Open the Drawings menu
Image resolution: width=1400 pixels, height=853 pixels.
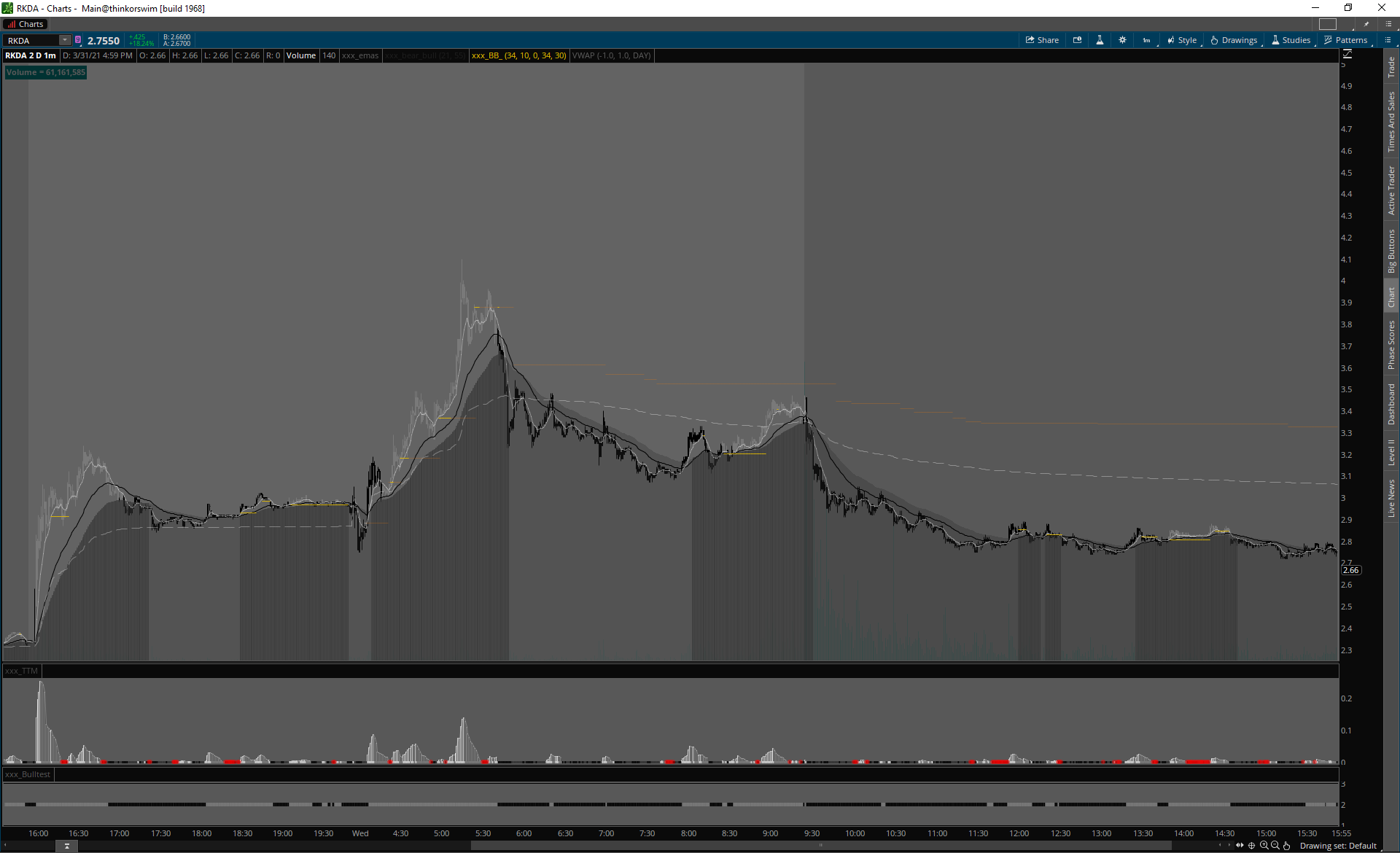click(1234, 40)
